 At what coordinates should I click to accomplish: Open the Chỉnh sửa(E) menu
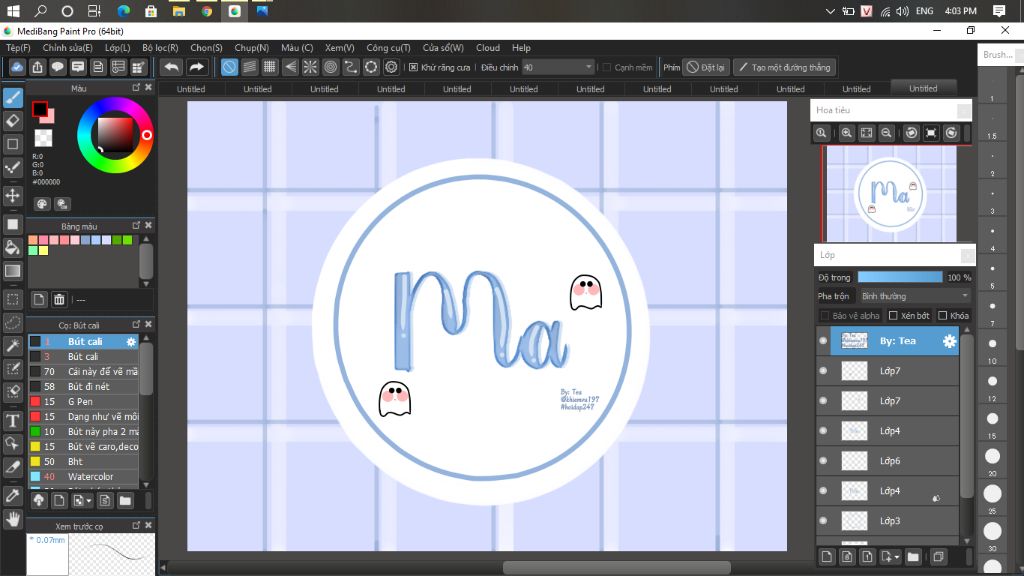point(67,48)
